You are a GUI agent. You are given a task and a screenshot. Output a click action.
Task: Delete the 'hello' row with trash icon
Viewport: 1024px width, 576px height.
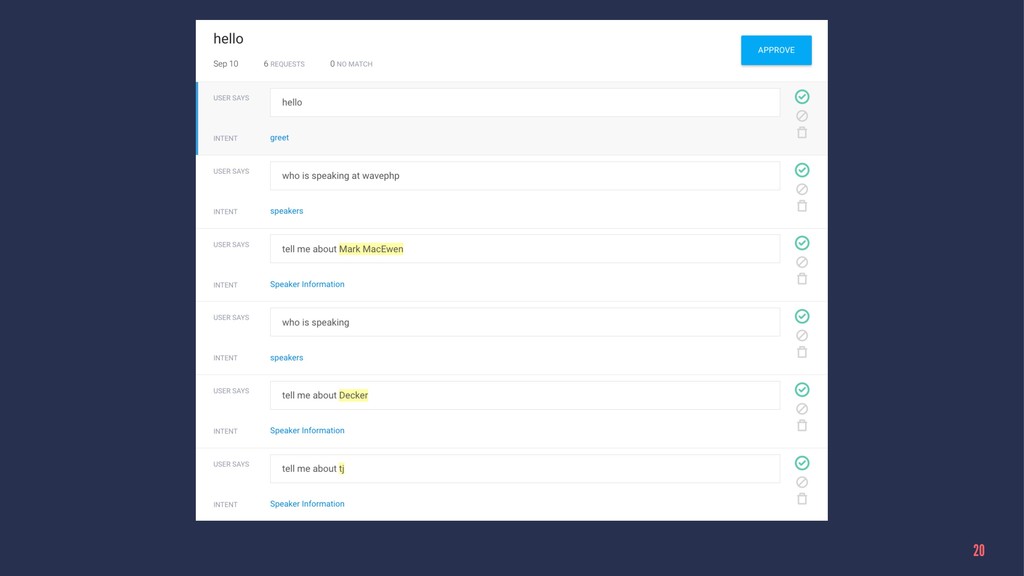click(802, 133)
